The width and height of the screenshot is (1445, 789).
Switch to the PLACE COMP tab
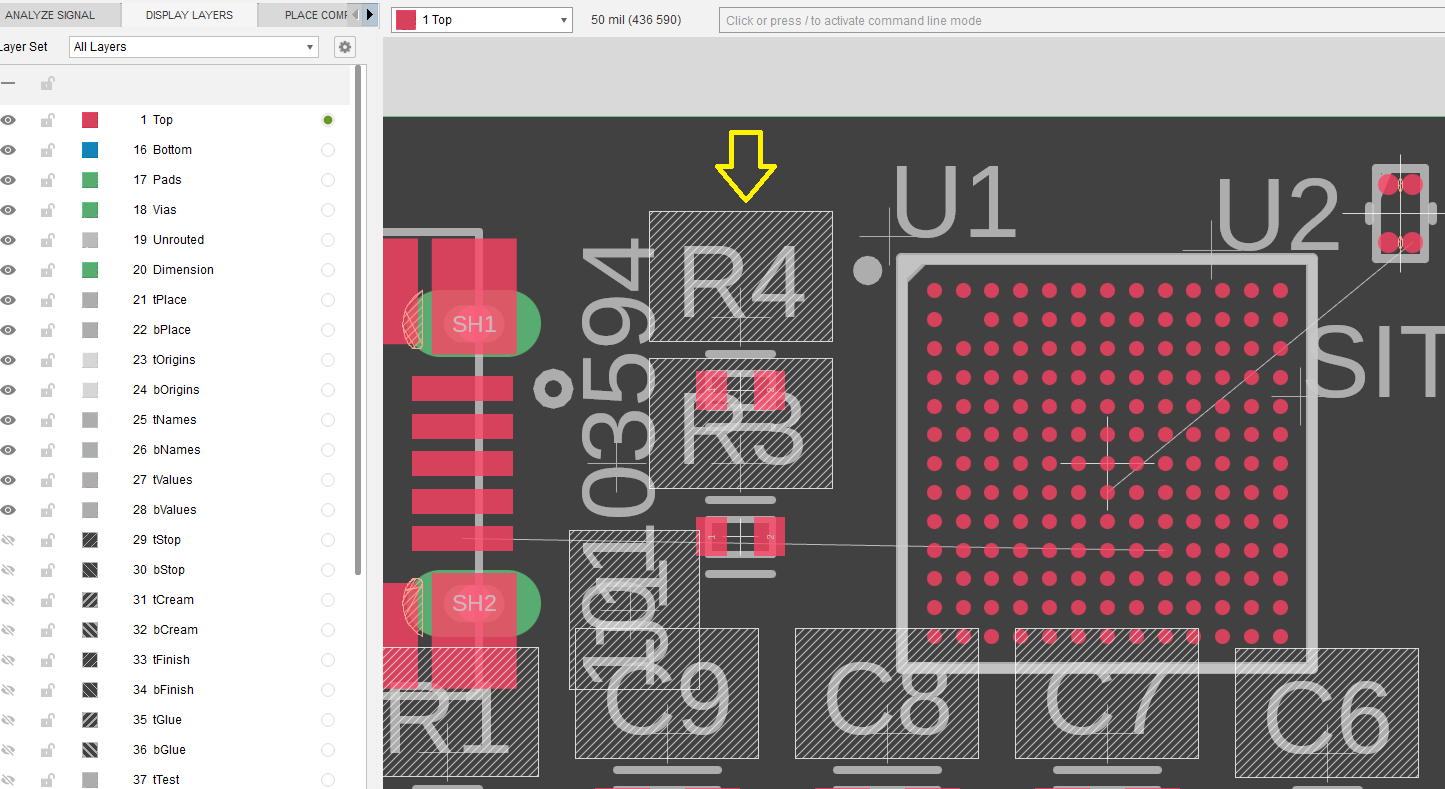(310, 14)
